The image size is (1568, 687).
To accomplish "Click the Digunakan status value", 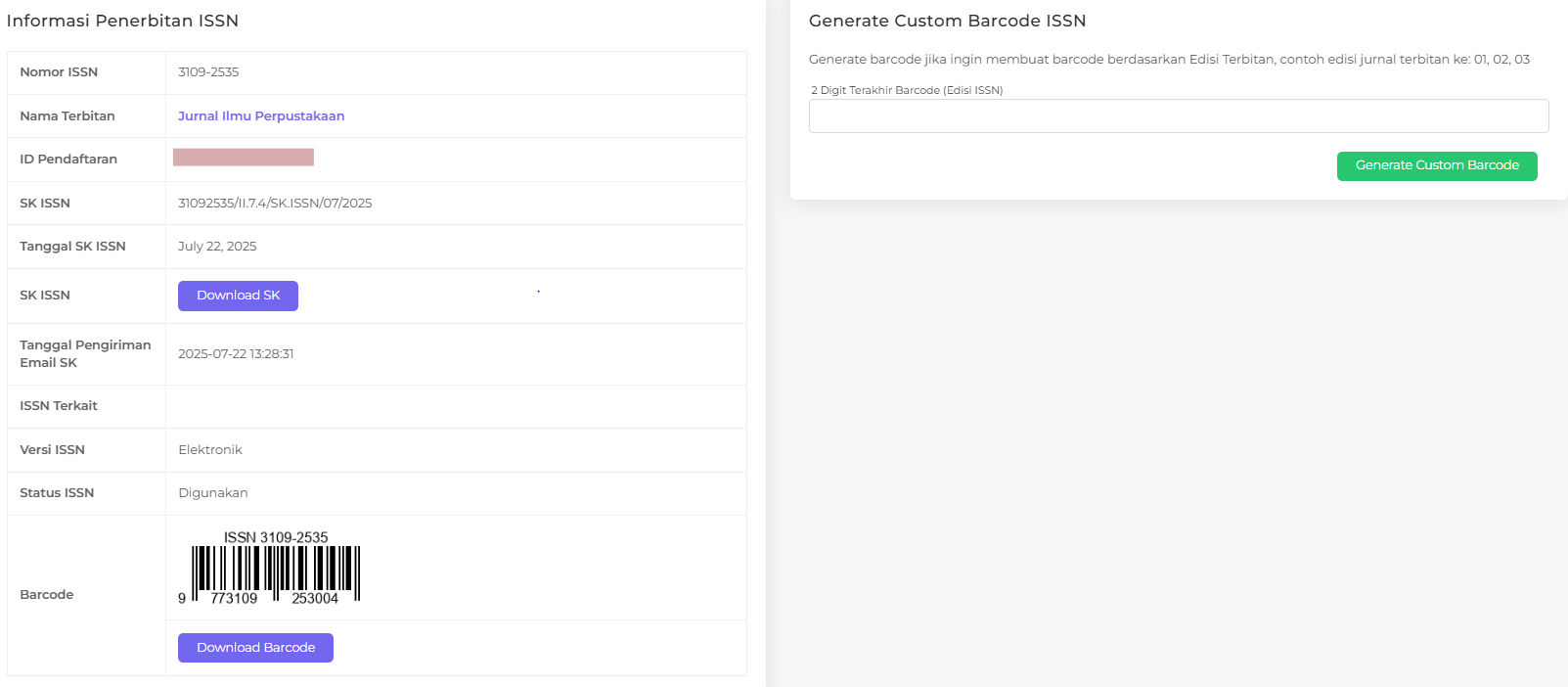I will (213, 493).
